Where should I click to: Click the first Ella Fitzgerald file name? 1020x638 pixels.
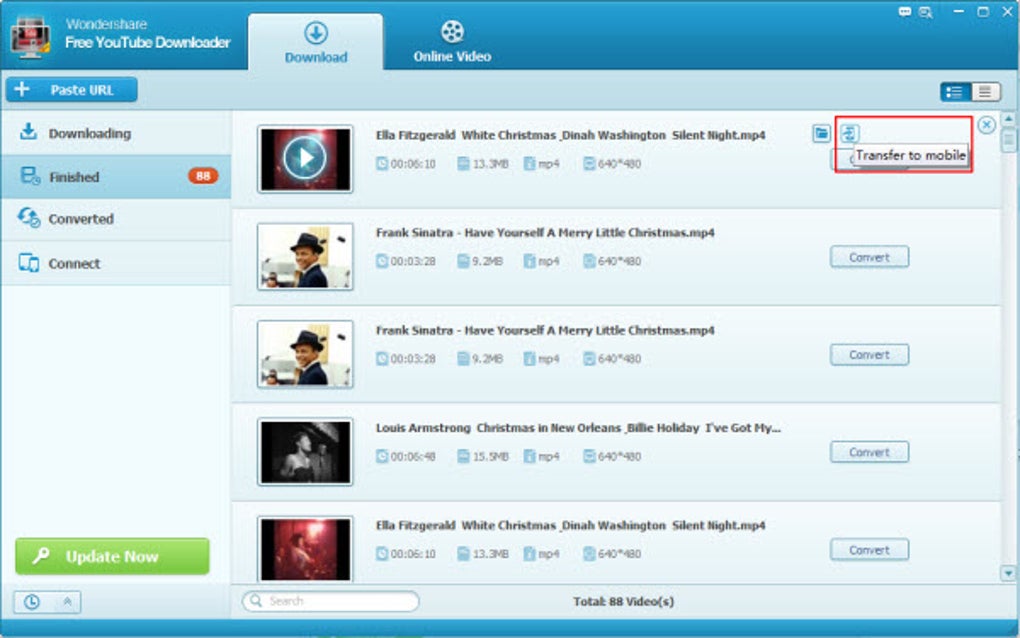point(570,135)
